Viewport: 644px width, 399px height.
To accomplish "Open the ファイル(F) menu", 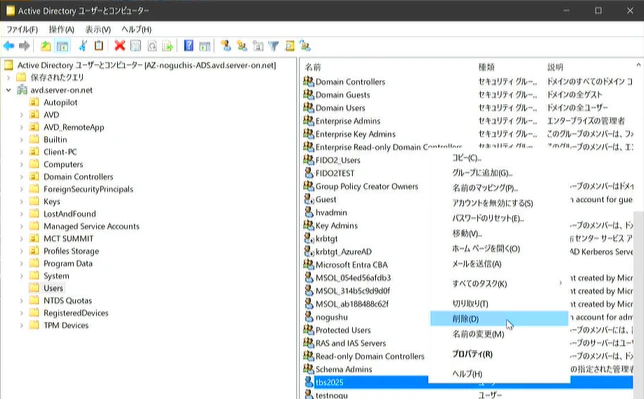I will point(22,29).
